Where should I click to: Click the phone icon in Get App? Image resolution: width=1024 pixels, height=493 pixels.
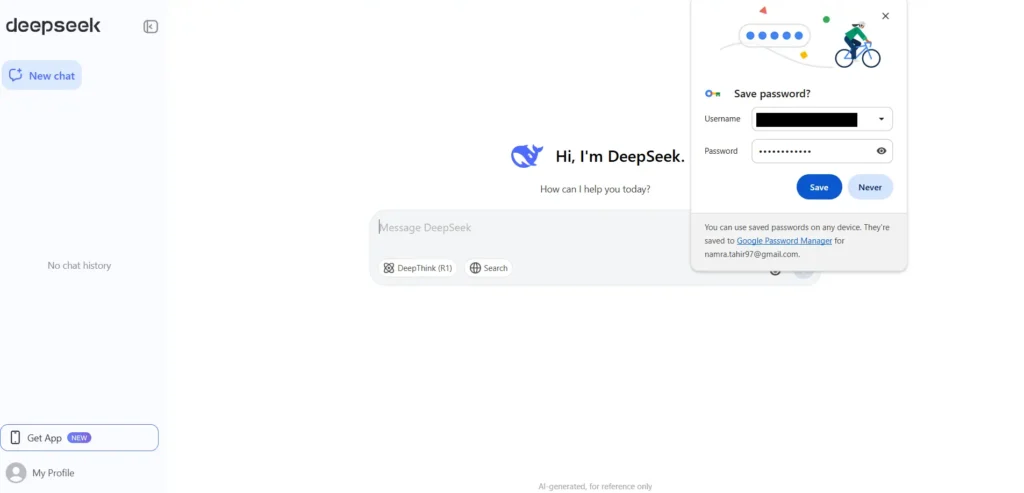tap(15, 437)
